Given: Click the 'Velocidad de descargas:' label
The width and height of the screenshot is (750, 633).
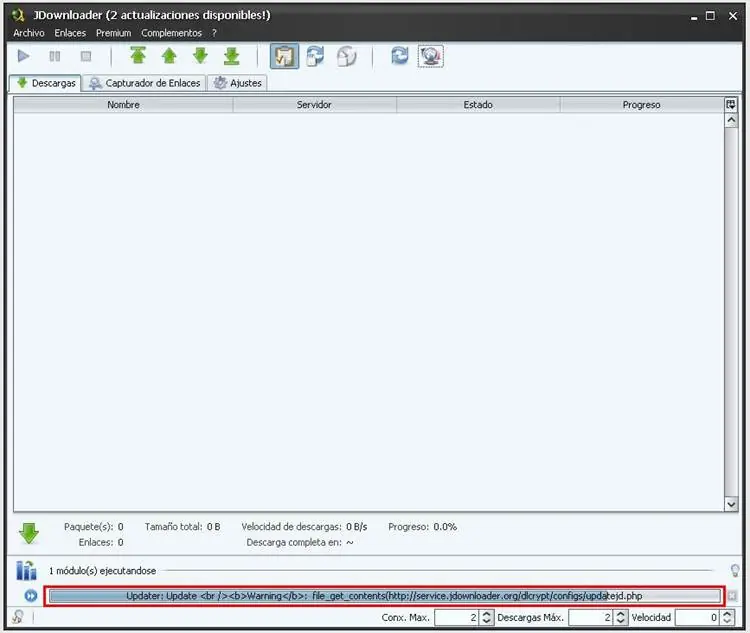Looking at the screenshot, I should 291,527.
